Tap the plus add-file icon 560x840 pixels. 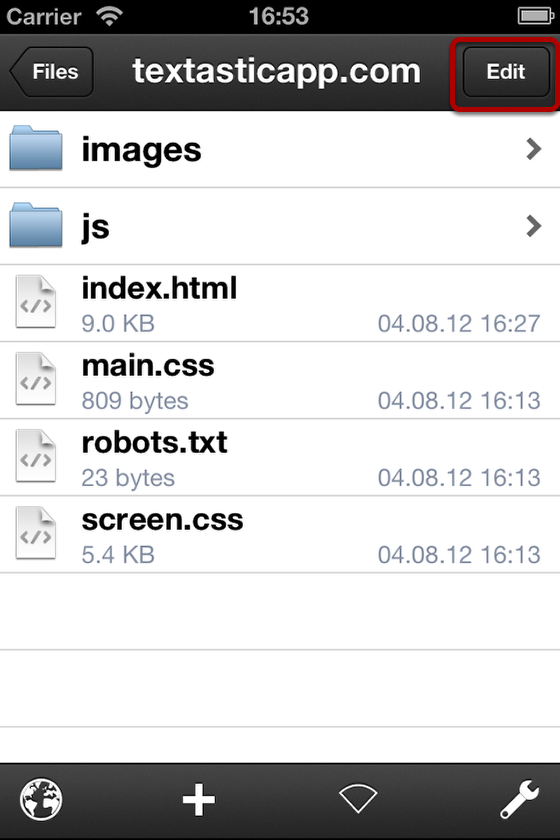pyautogui.click(x=199, y=800)
